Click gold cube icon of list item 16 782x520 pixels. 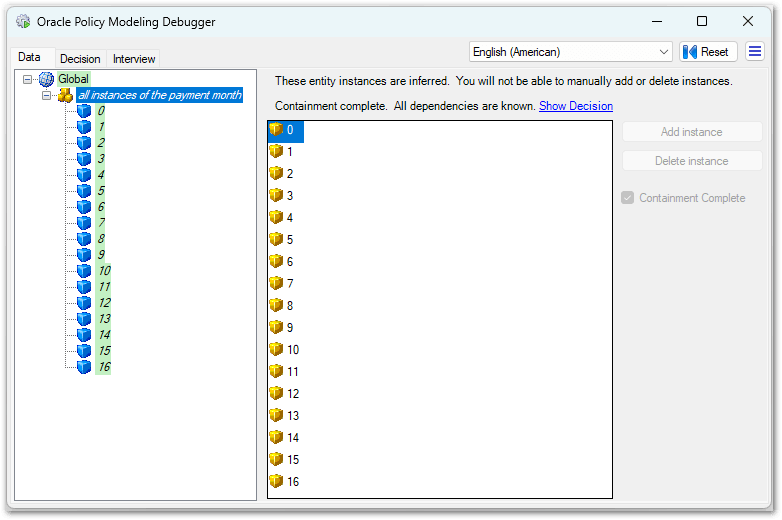(x=276, y=481)
